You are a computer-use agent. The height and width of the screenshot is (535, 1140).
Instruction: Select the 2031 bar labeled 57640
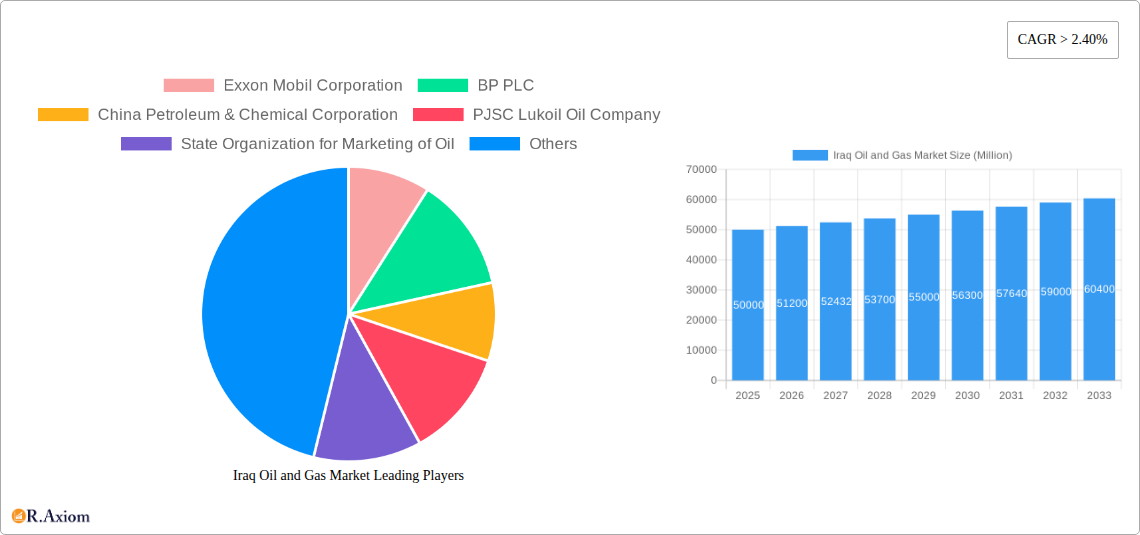pyautogui.click(x=1011, y=294)
